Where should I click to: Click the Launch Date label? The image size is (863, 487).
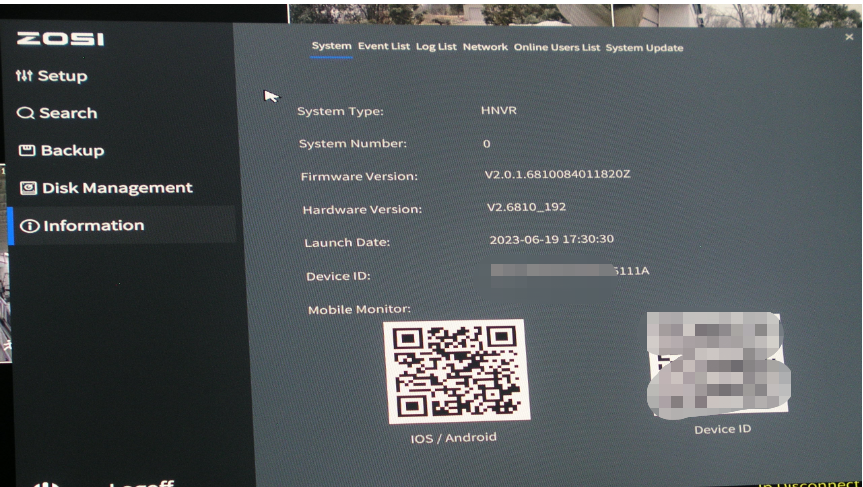[347, 243]
